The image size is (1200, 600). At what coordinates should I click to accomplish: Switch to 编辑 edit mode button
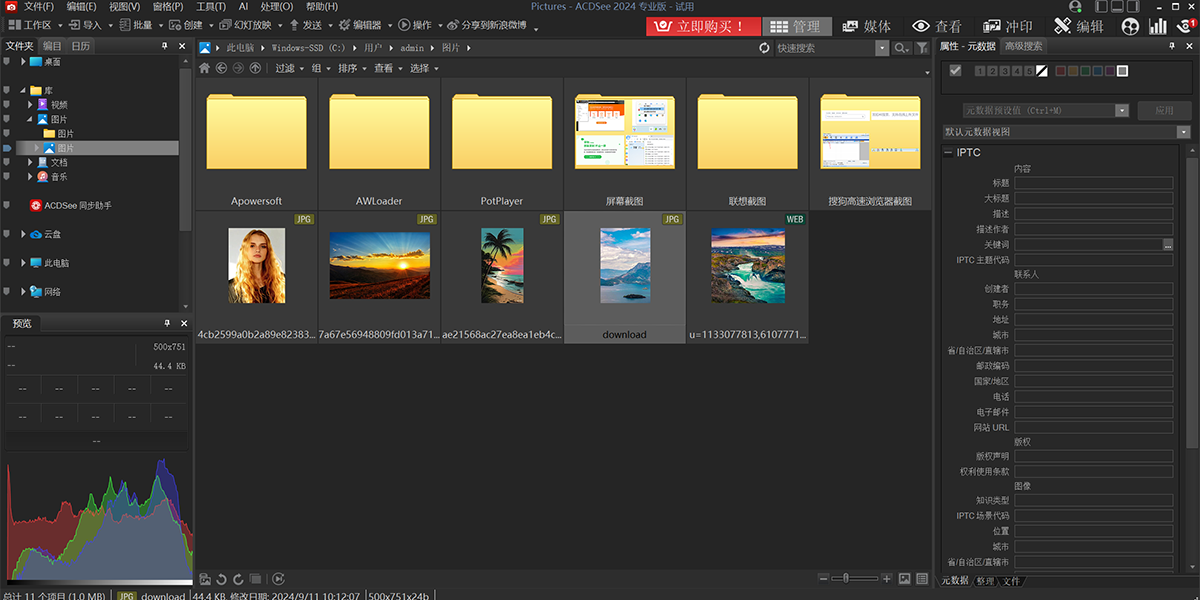(x=1078, y=26)
